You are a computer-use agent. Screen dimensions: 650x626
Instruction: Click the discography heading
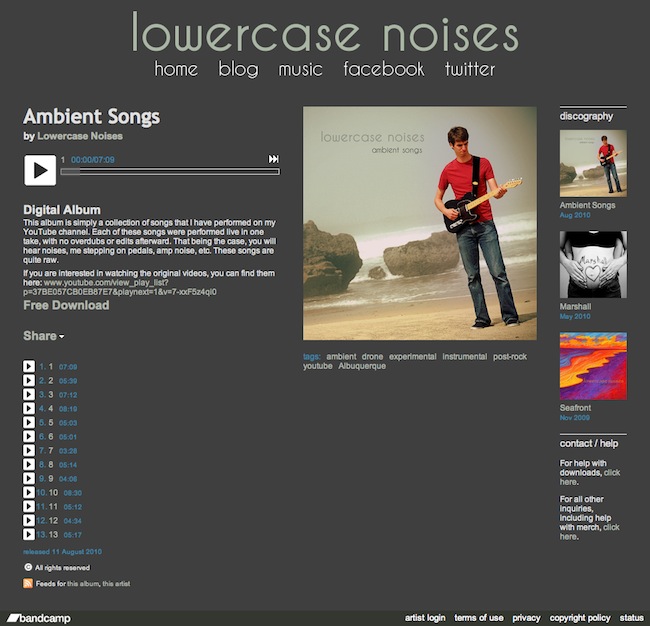point(586,116)
